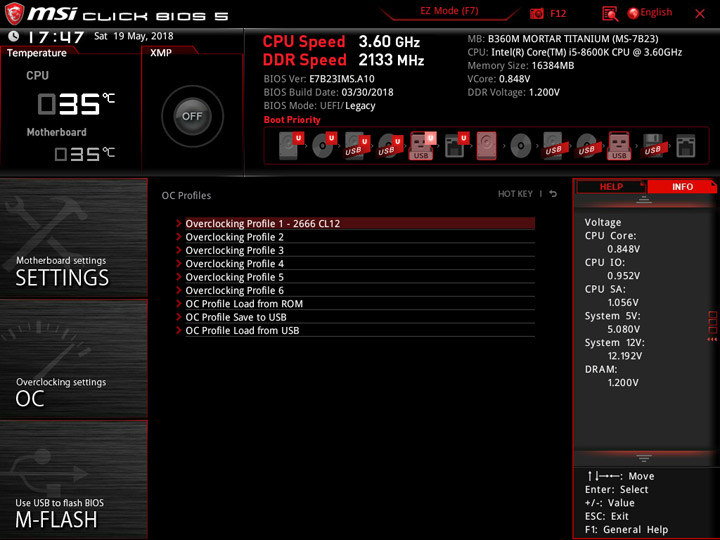720x540 pixels.
Task: Click the time display 17:47
Action: 56,37
